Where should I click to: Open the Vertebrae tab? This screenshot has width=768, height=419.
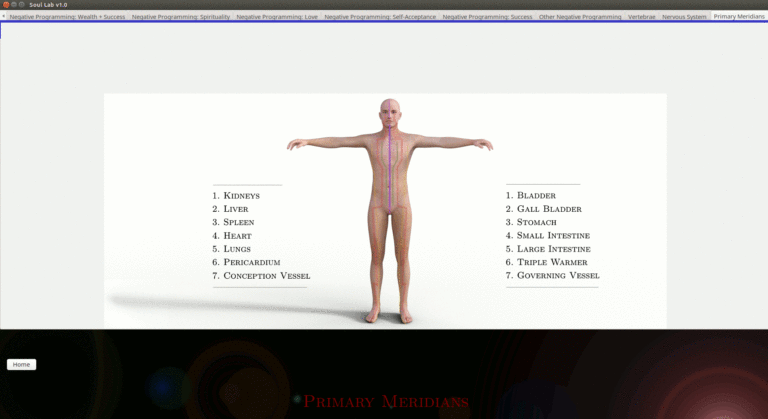coord(642,17)
